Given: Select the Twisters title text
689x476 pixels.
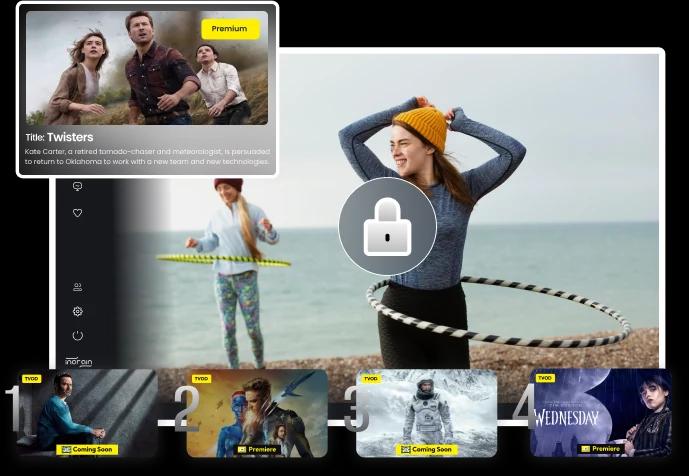Looking at the screenshot, I should 70,137.
